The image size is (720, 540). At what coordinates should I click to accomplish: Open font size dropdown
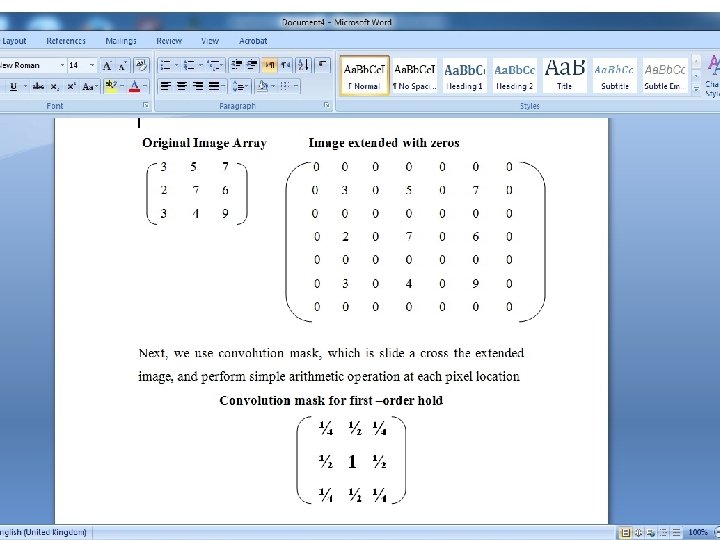(92, 66)
